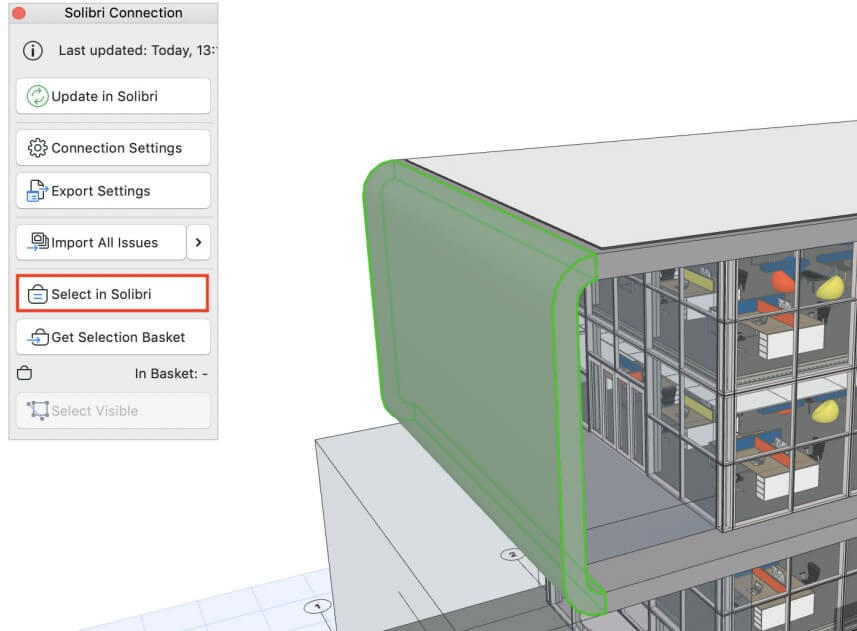Click the Select Visible button
The image size is (857, 631).
click(113, 410)
